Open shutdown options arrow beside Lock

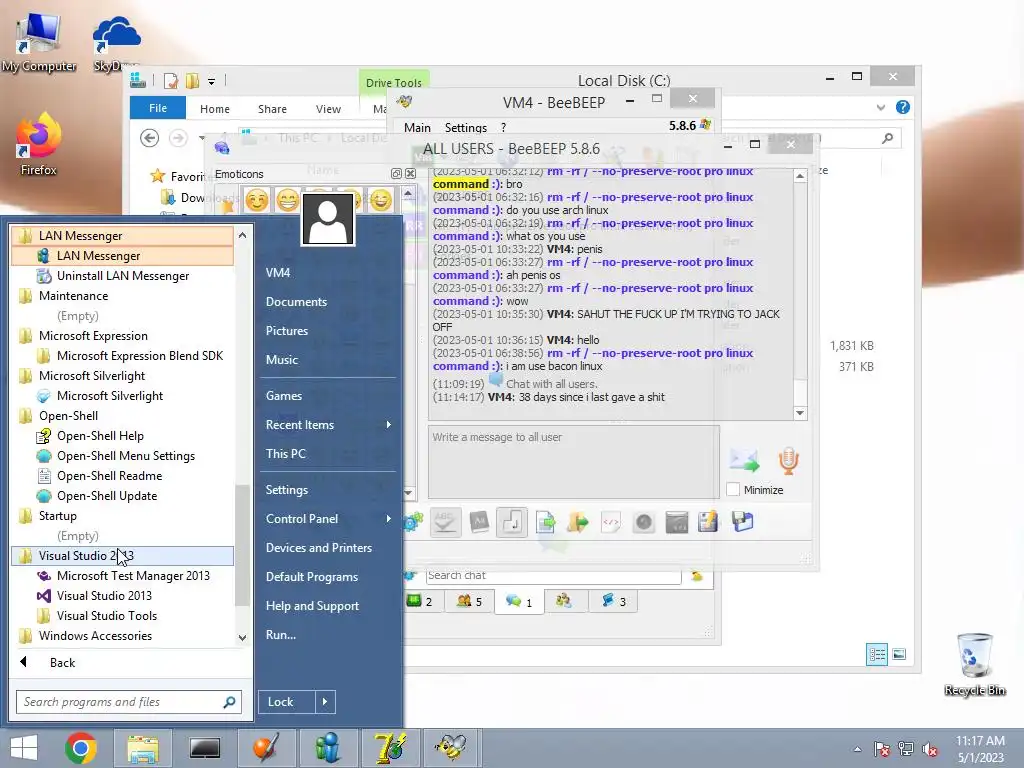(325, 702)
